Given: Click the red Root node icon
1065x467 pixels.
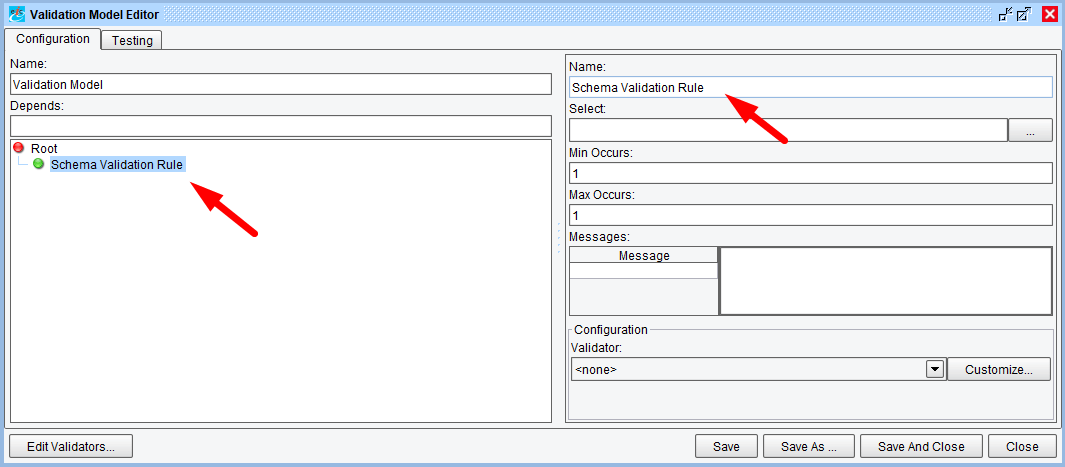Looking at the screenshot, I should click(18, 148).
